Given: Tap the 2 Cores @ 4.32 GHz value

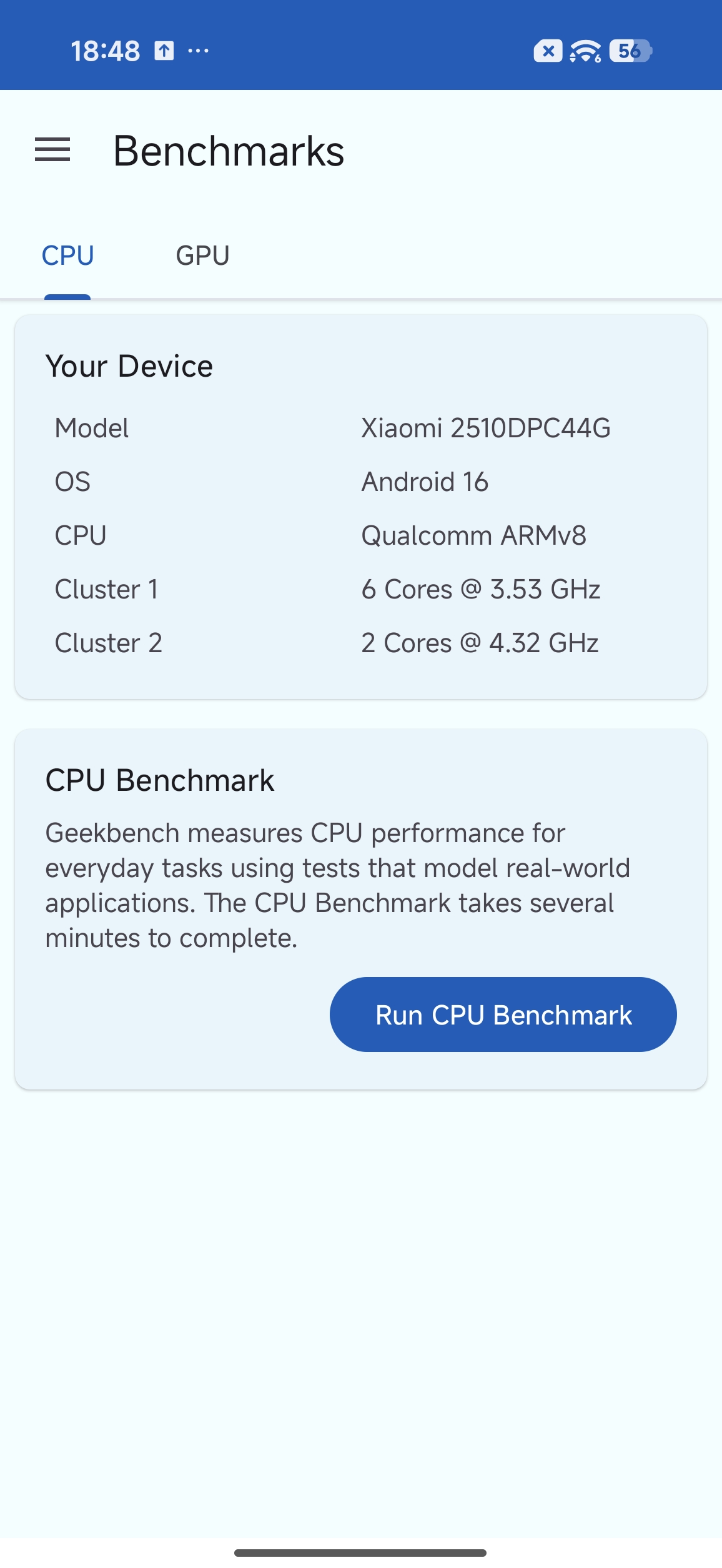Looking at the screenshot, I should 480,643.
